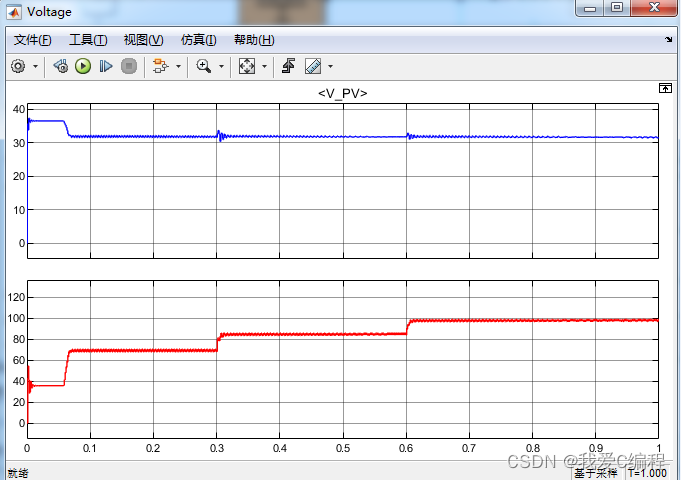
Task: Run the simulation with the green play button
Action: (x=83, y=66)
